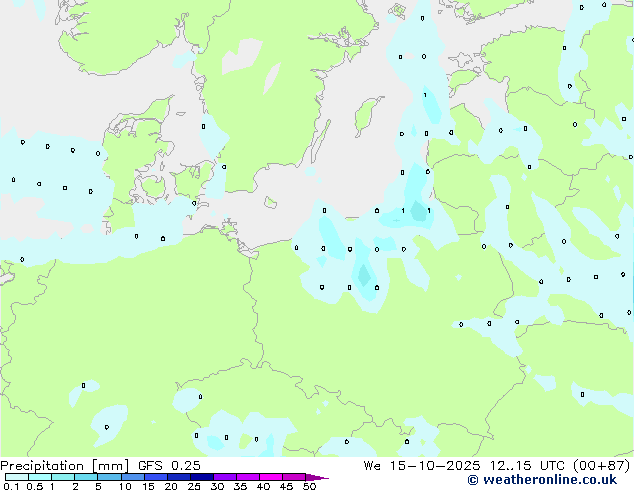Select the 25–30 mm navy legend swatch
634x490 pixels.
[202, 477]
